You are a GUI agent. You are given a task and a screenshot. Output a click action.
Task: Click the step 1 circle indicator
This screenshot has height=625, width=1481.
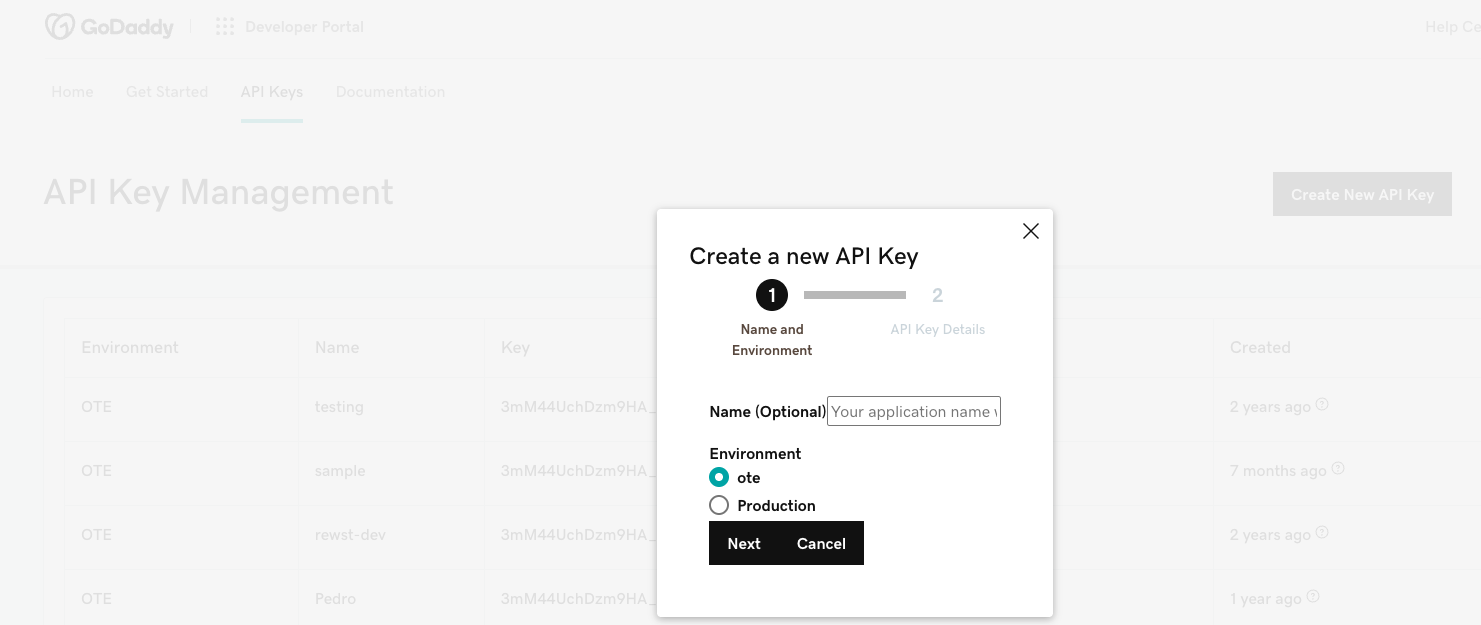pyautogui.click(x=772, y=295)
